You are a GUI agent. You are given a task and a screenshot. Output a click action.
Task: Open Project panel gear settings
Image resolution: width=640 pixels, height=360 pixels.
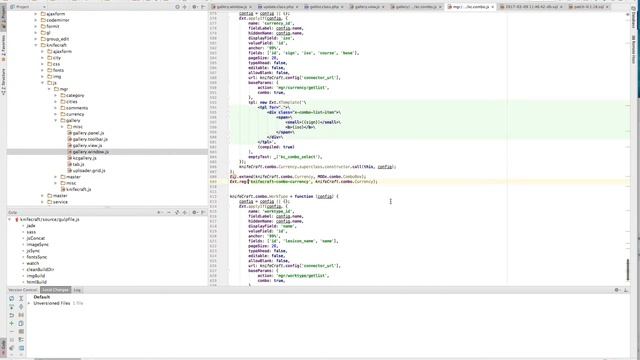tap(194, 7)
